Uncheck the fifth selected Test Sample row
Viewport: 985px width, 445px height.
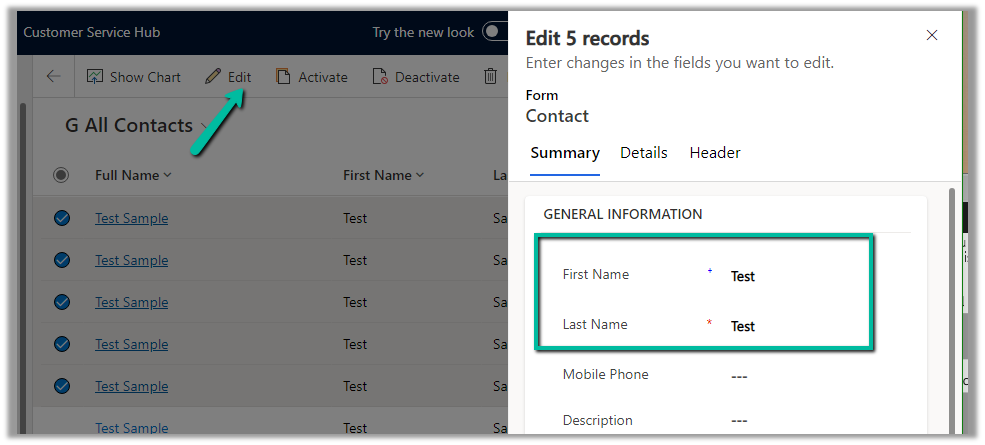(x=62, y=386)
